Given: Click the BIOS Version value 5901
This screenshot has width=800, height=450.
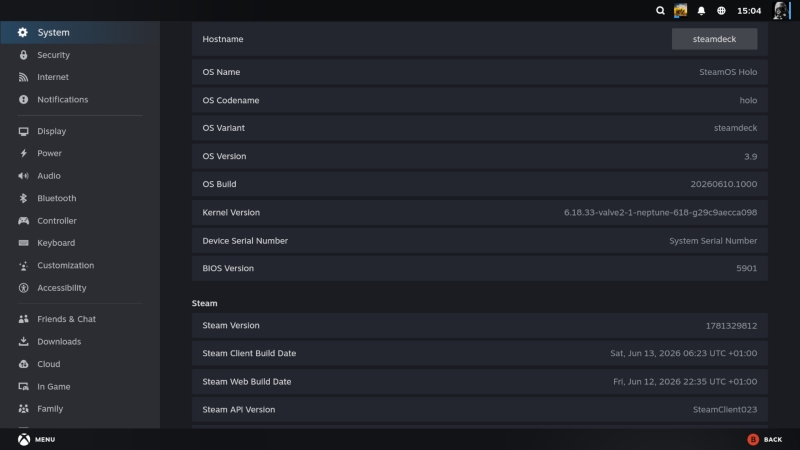Looking at the screenshot, I should point(747,268).
